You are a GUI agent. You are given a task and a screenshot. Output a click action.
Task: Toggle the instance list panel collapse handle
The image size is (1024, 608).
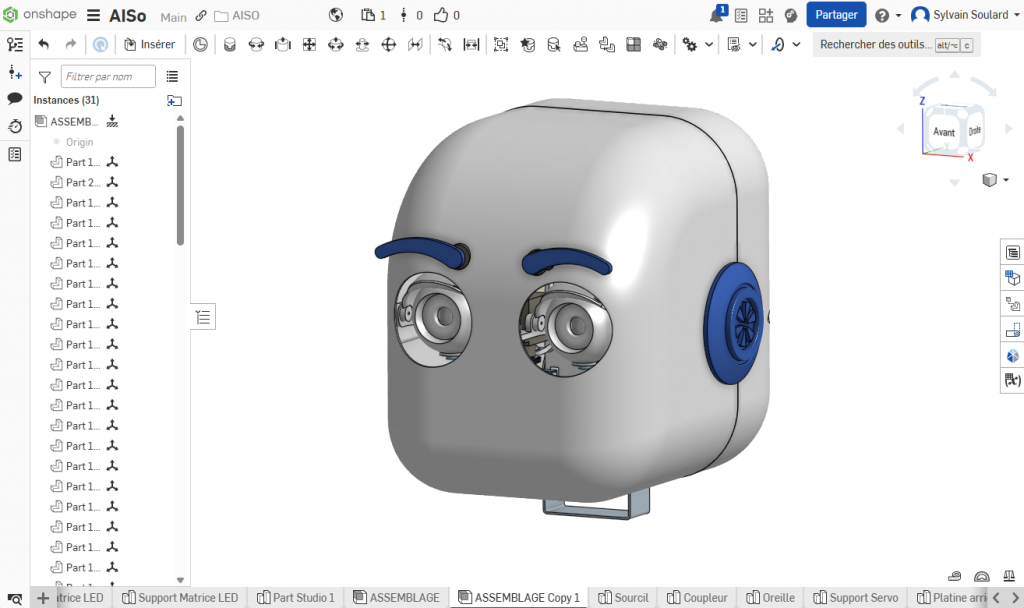pyautogui.click(x=203, y=318)
